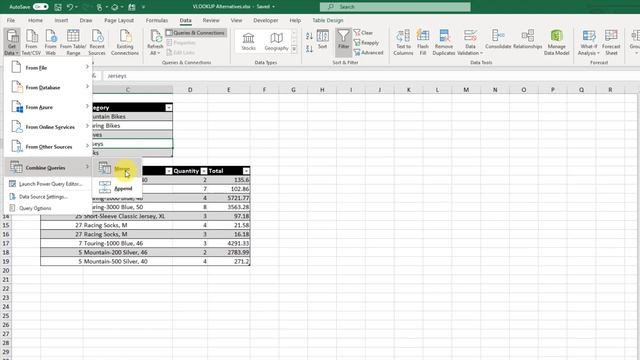640x360 pixels.
Task: Click From Text/CSV icon
Action: (31, 42)
